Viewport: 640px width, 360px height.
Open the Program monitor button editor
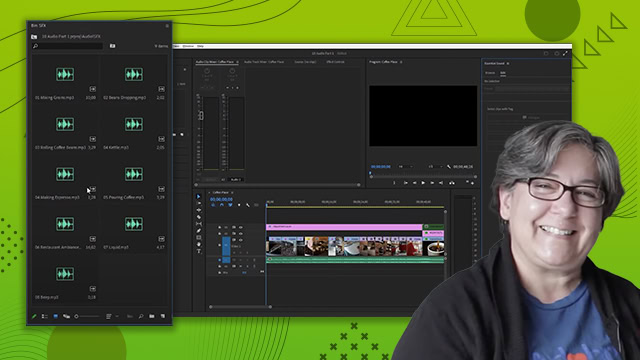coord(472,183)
